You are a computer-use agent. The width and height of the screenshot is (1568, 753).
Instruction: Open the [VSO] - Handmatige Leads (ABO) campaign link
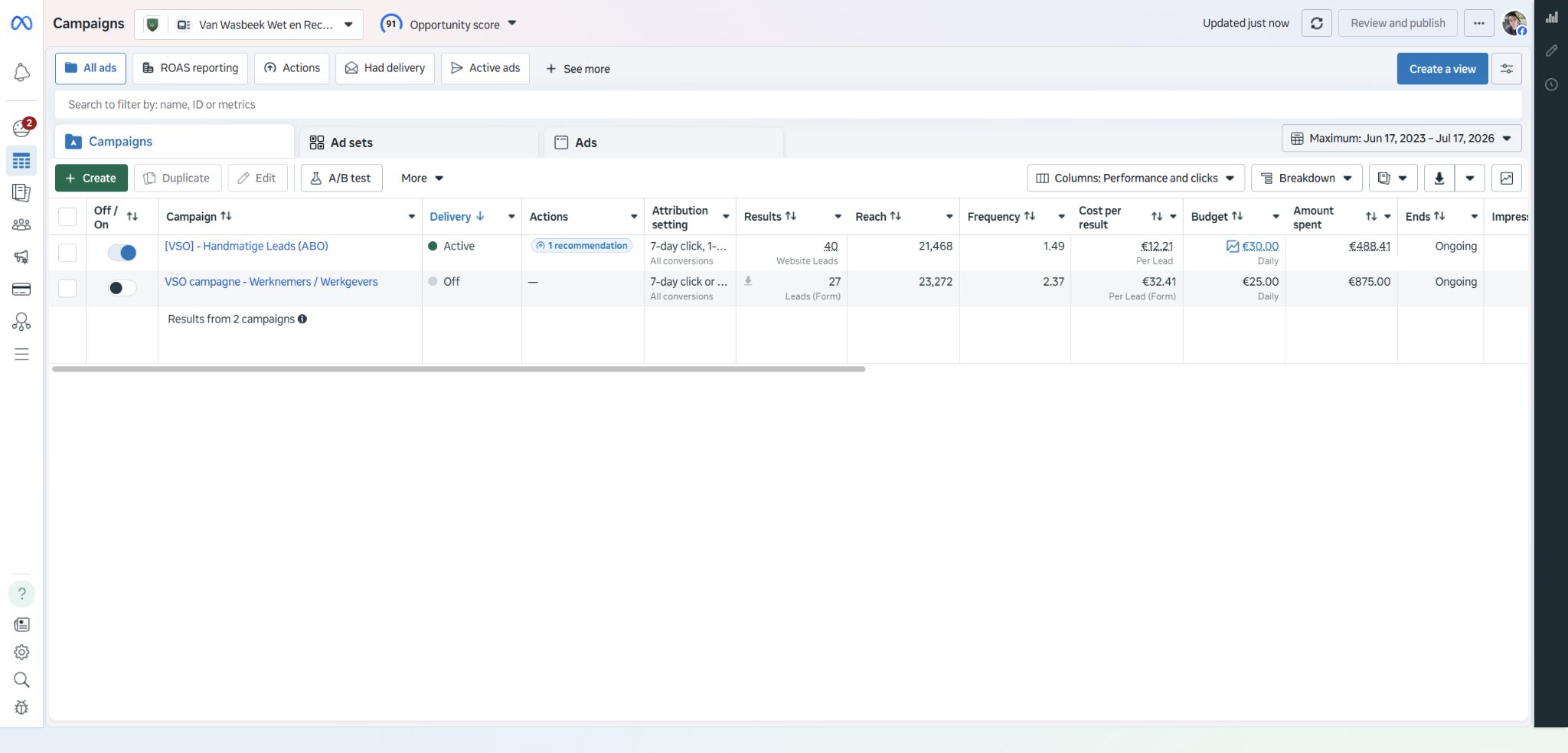click(247, 246)
